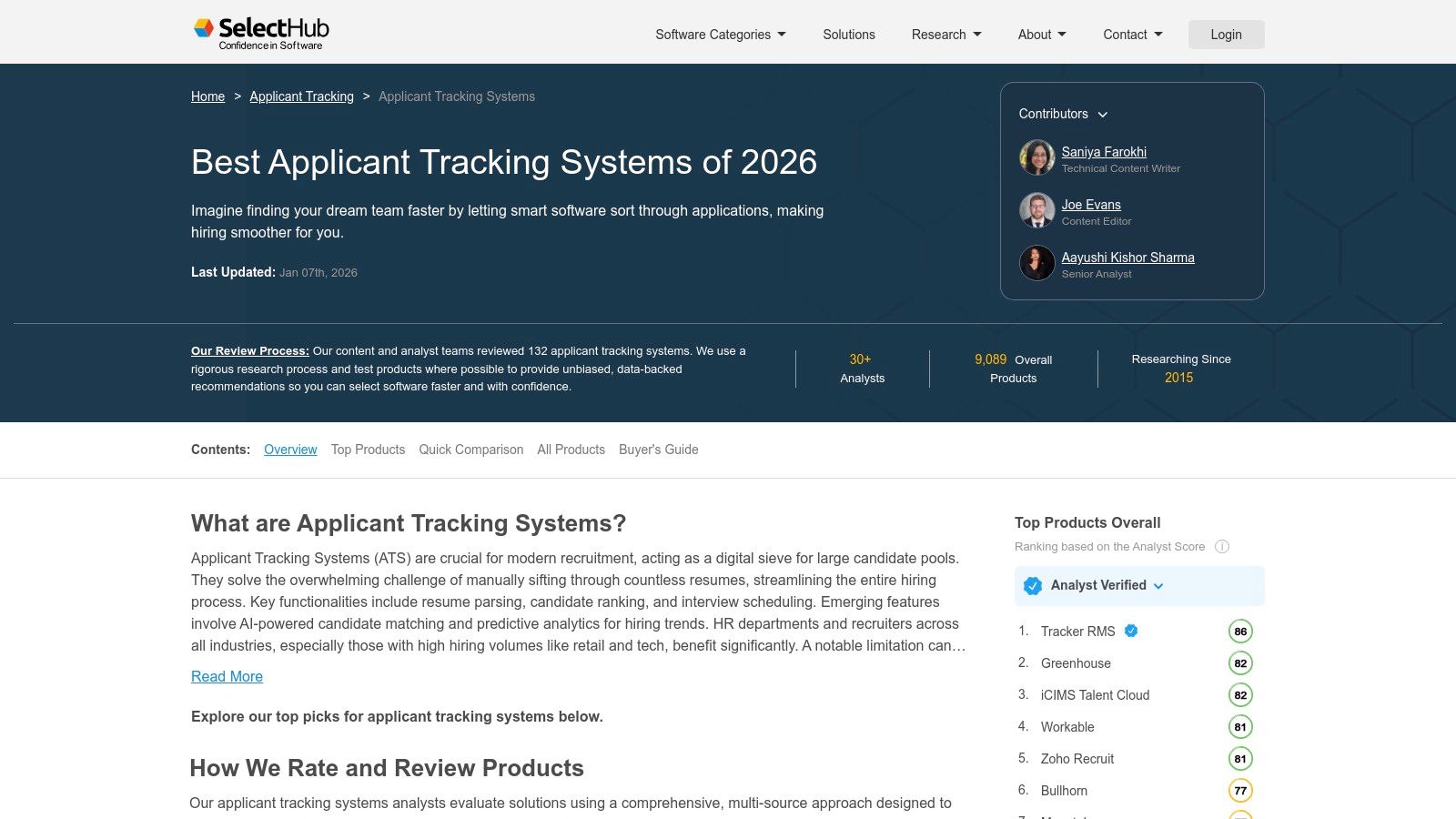Click Aayushi Kishor Sharma's profile photo

(1036, 263)
